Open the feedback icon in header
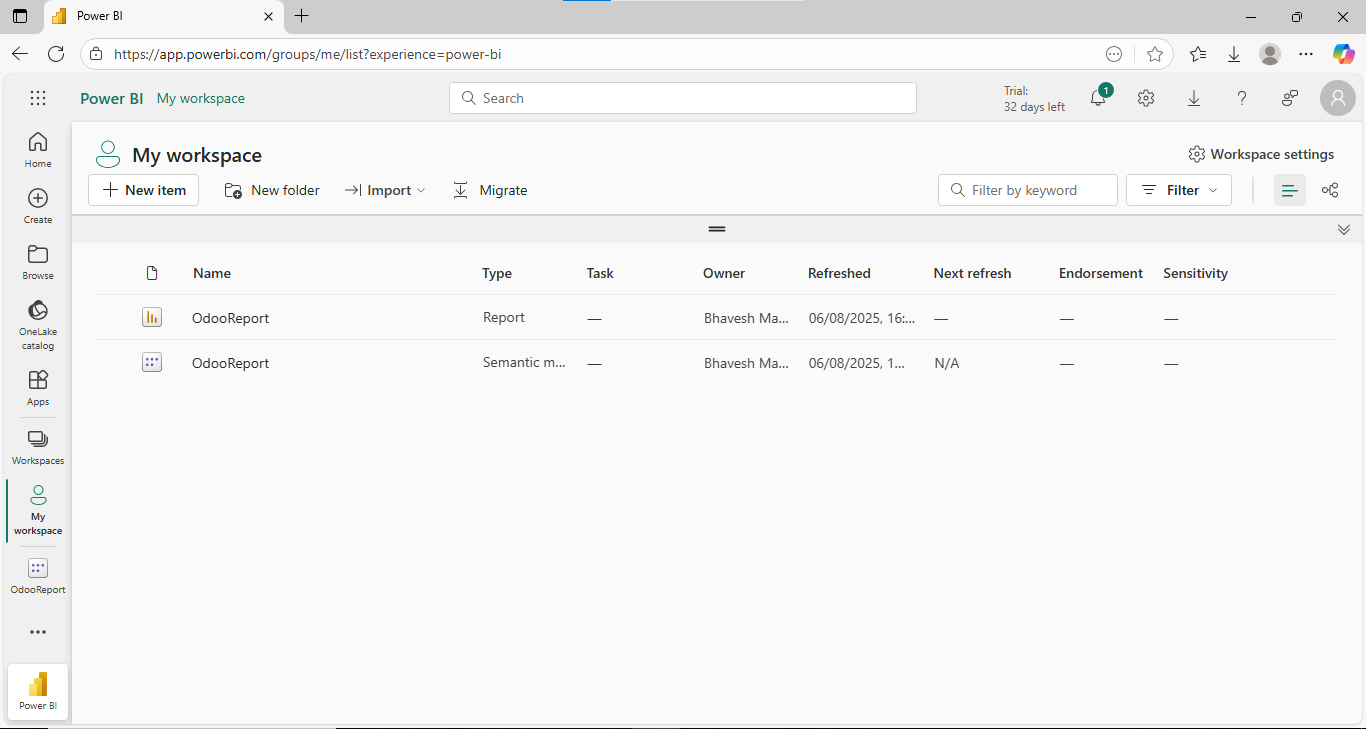Screen dimensions: 1366x729 (1290, 98)
